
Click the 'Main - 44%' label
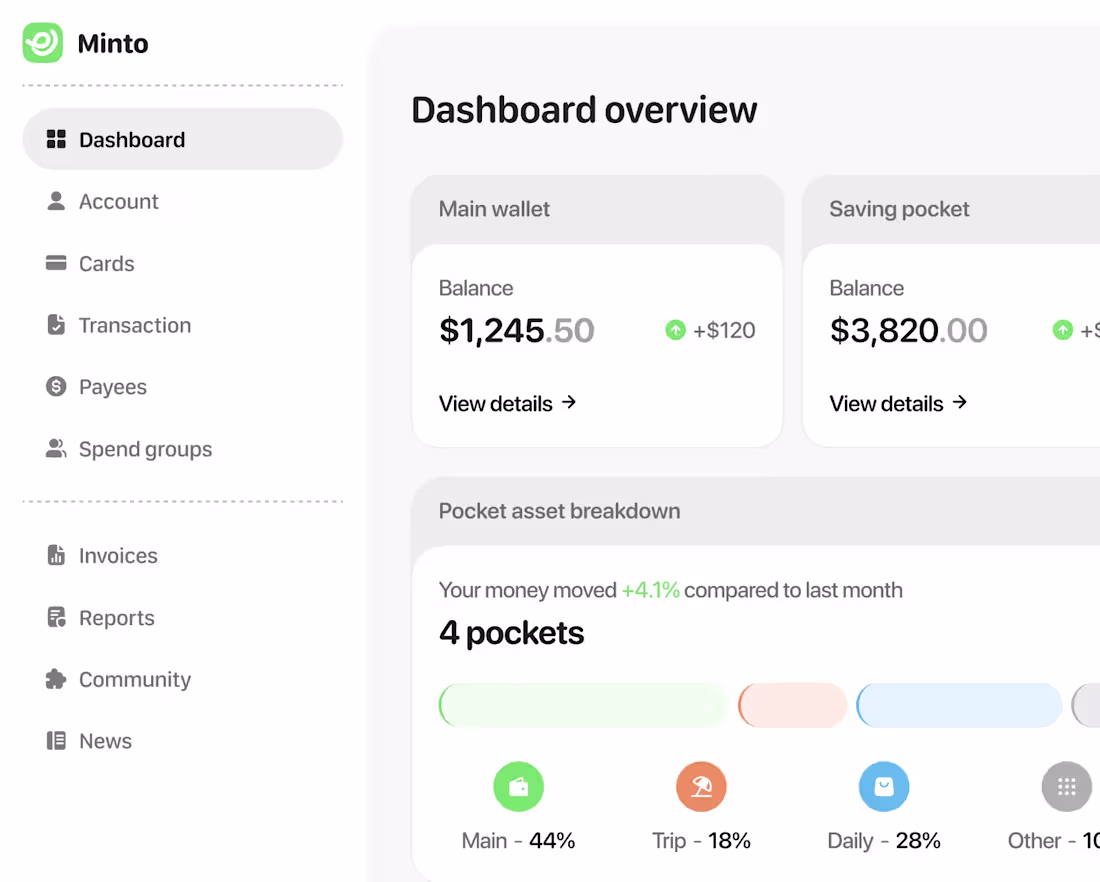point(518,841)
